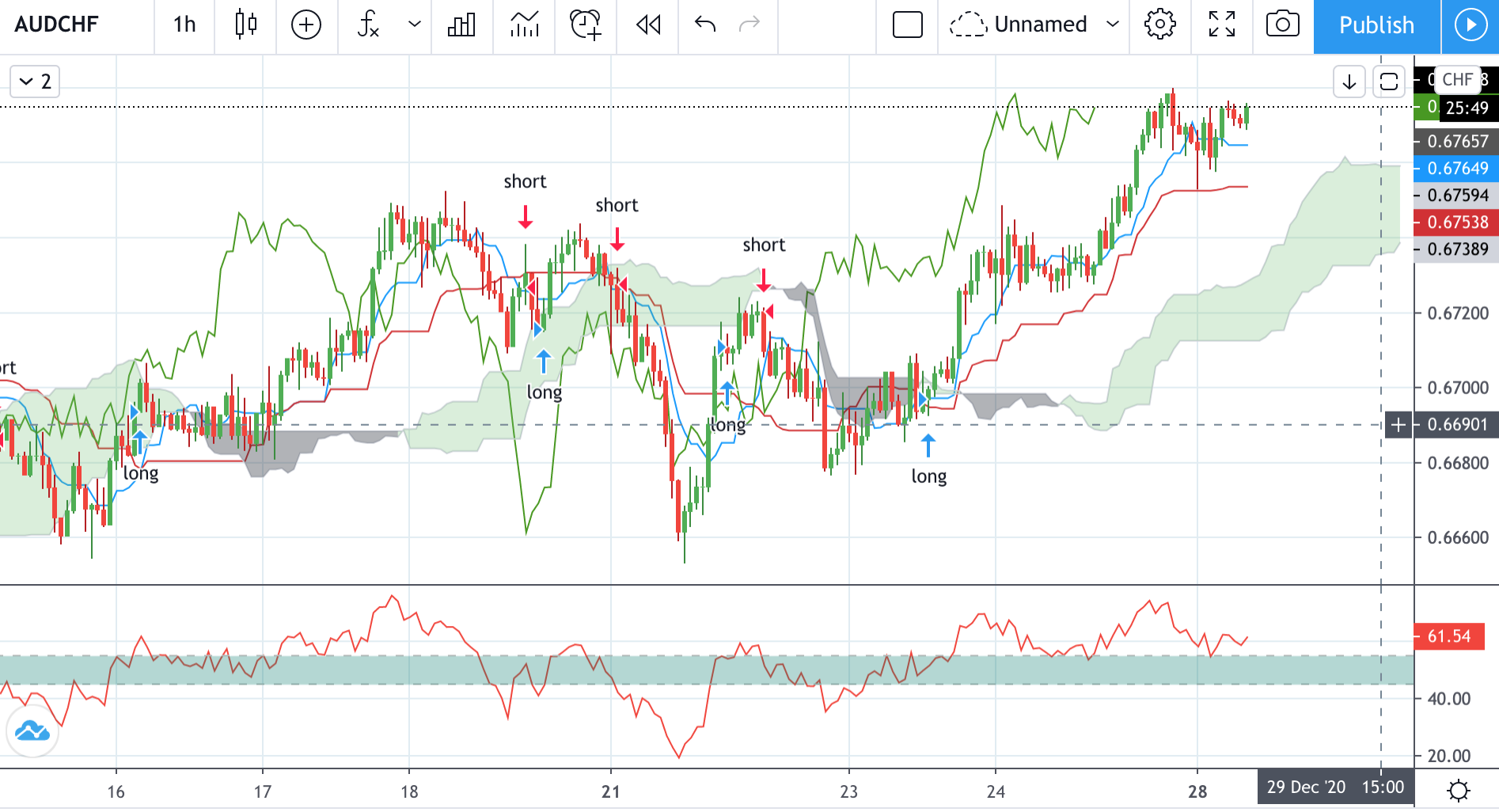
Task: Open the cloud logo button
Action: pyautogui.click(x=32, y=730)
